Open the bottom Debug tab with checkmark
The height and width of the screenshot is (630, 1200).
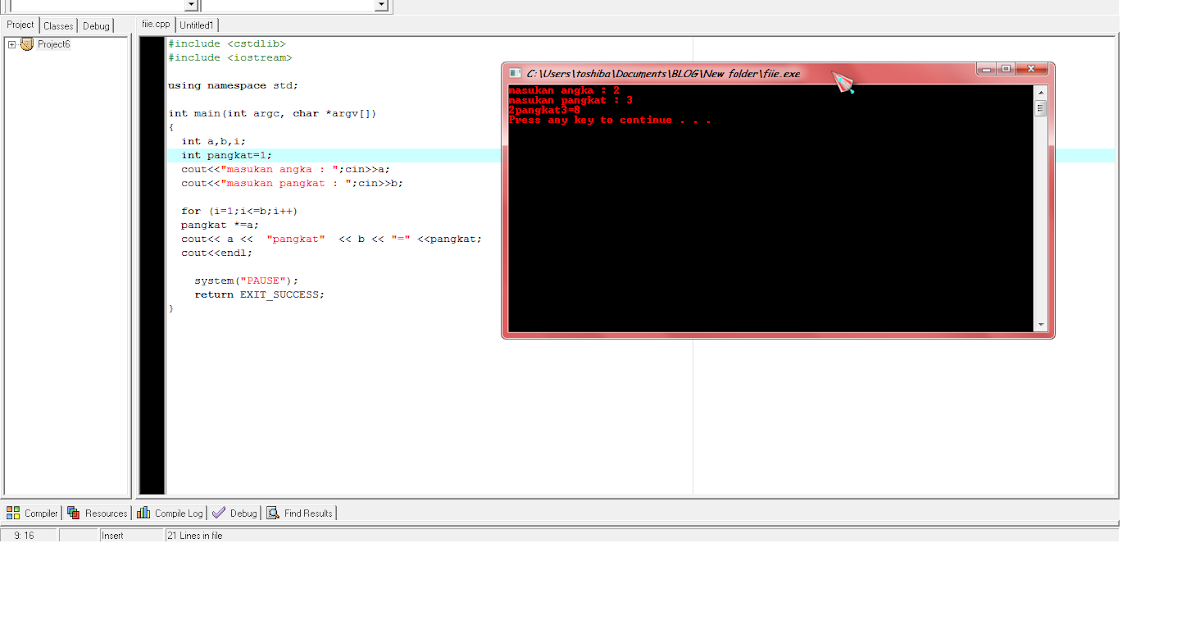[x=235, y=513]
